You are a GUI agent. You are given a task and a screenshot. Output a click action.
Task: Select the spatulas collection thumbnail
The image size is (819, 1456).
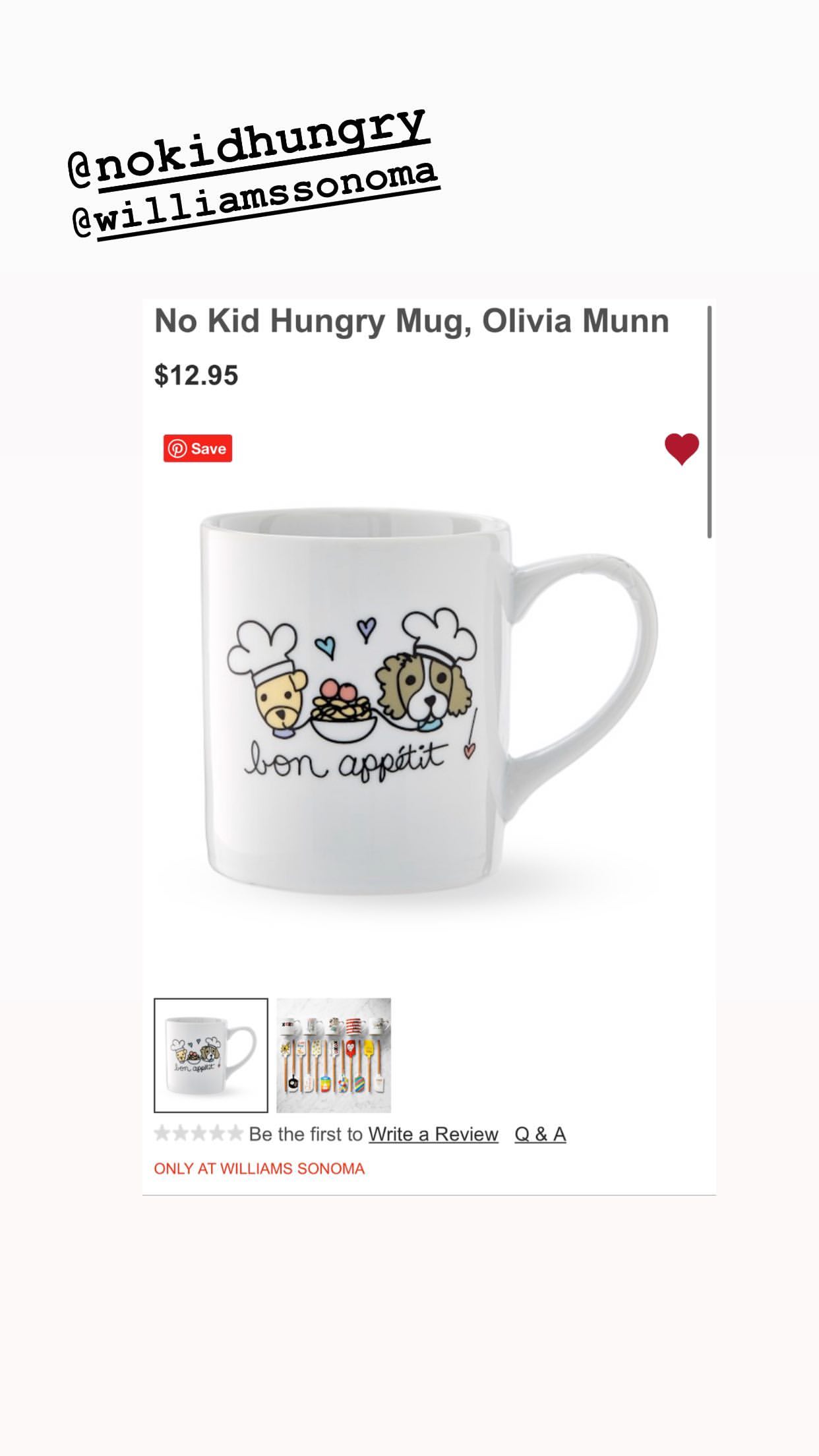[334, 1056]
